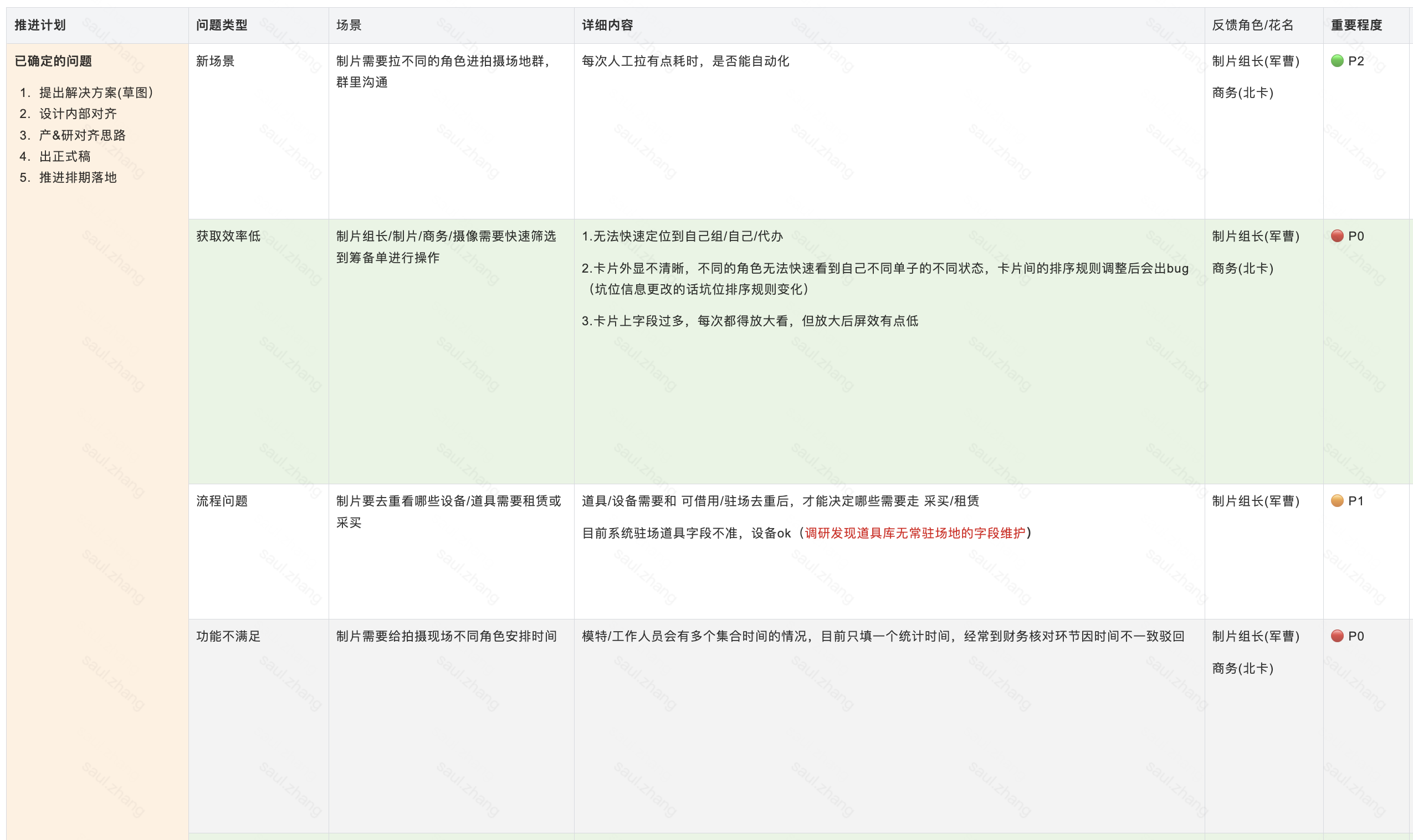This screenshot has width=1413, height=840.
Task: Click the 场景 header cell
Action: [349, 25]
